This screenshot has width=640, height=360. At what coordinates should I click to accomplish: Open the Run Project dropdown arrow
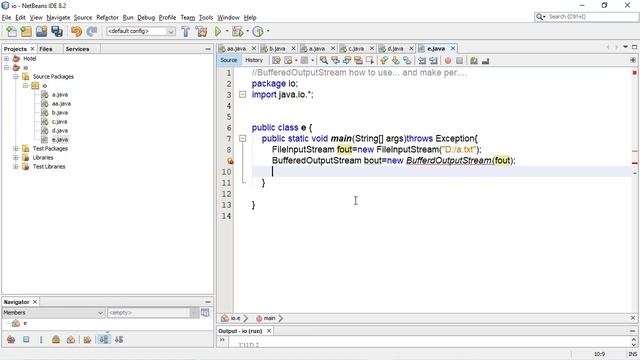point(227,31)
